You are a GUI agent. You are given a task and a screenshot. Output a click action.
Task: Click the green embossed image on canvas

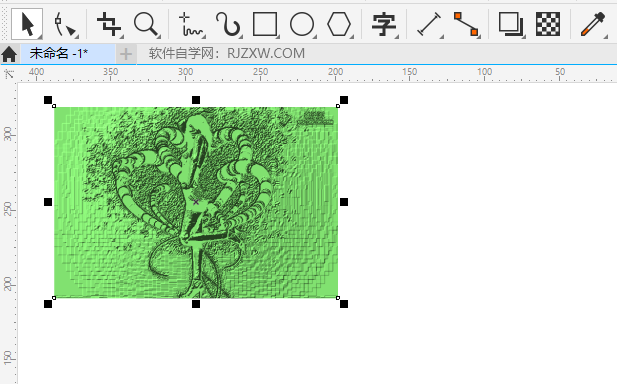coord(196,202)
